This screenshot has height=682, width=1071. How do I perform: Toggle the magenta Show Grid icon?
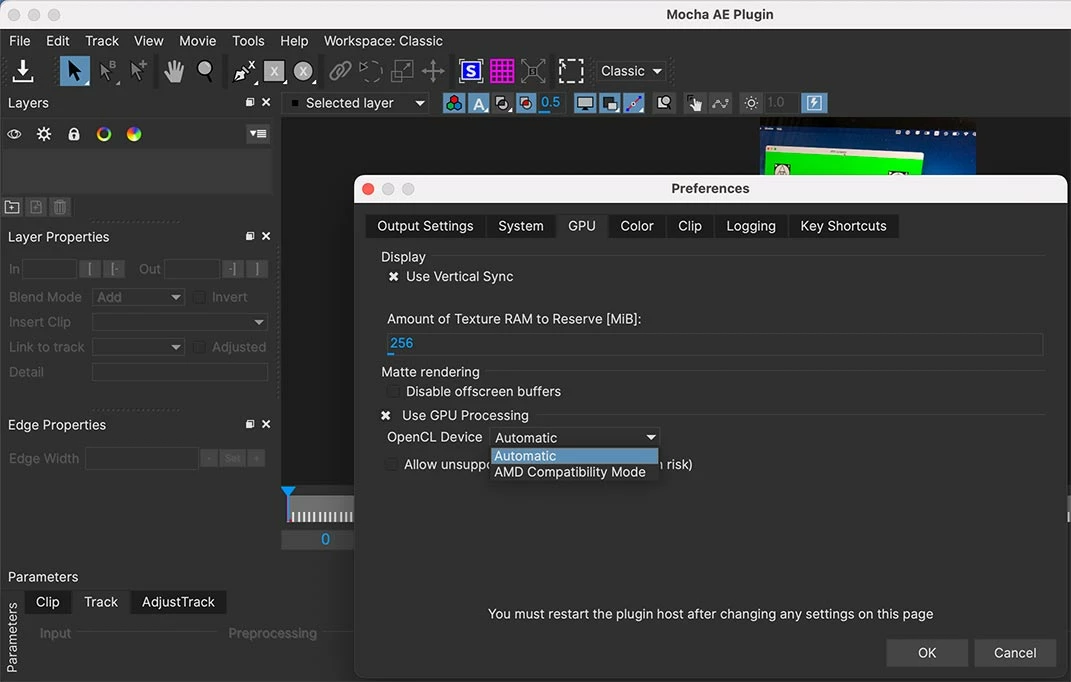click(502, 70)
